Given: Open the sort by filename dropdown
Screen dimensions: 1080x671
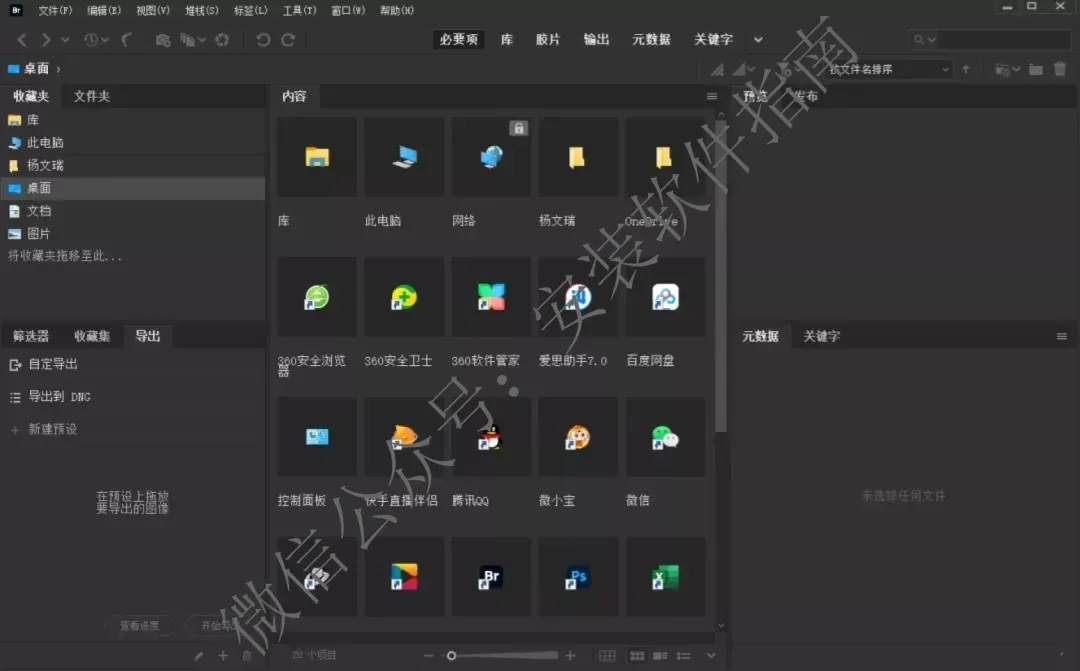Looking at the screenshot, I should [889, 69].
